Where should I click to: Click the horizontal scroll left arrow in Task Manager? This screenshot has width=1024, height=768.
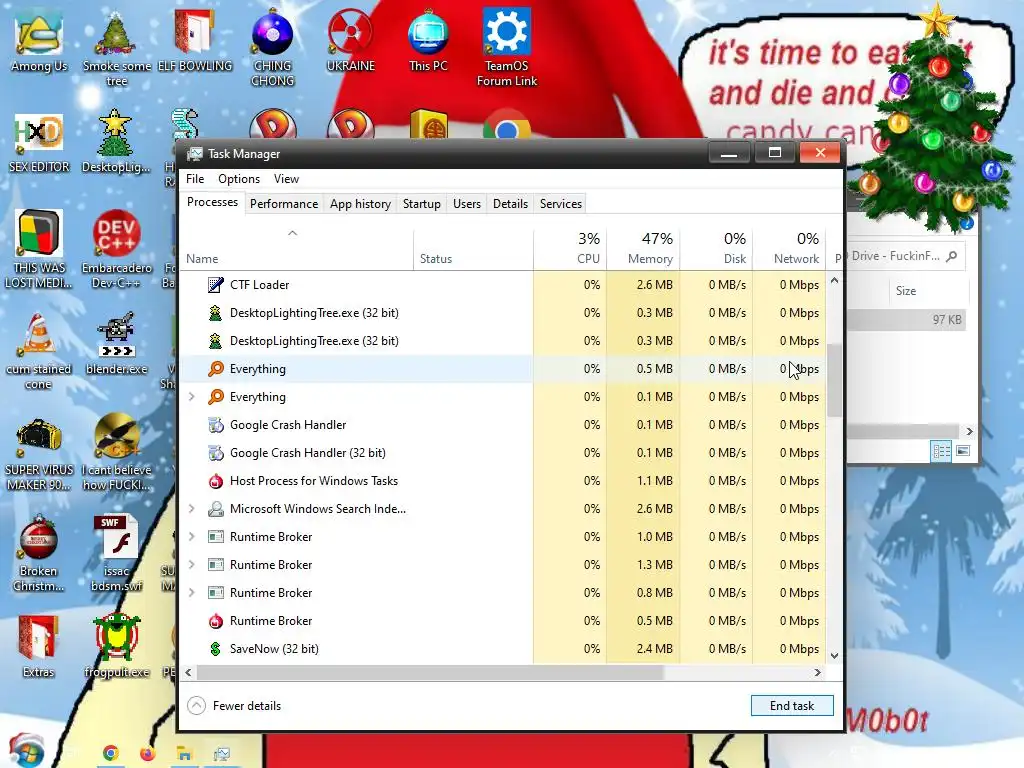point(189,673)
